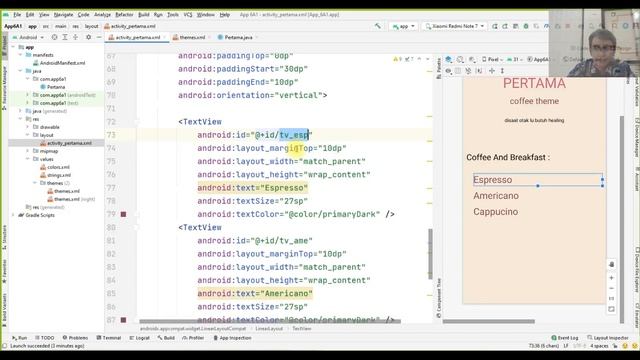Viewport: 640px width, 360px height.
Task: Collapse the res folder
Action: coord(20,119)
